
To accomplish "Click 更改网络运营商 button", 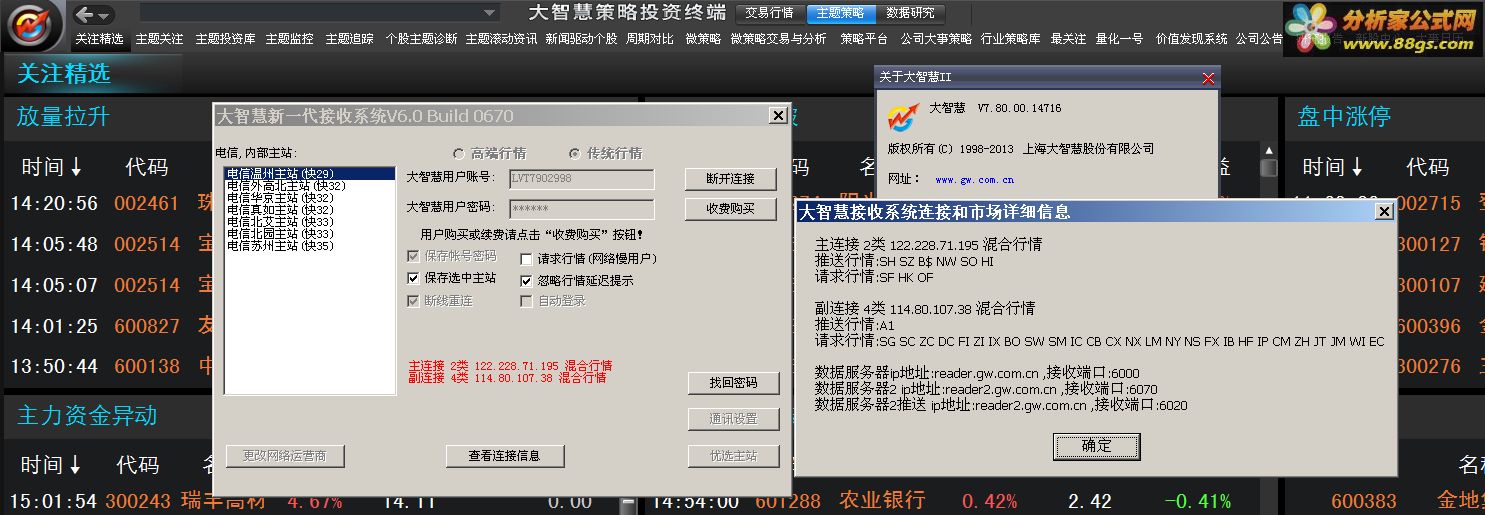I will point(284,456).
